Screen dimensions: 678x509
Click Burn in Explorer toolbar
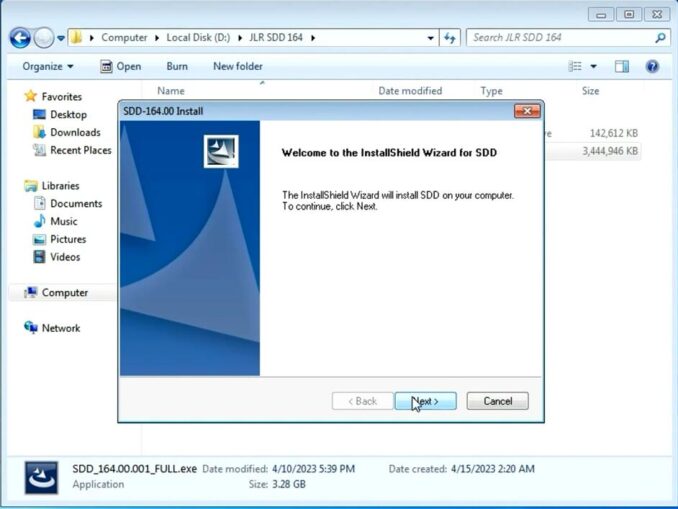point(177,66)
